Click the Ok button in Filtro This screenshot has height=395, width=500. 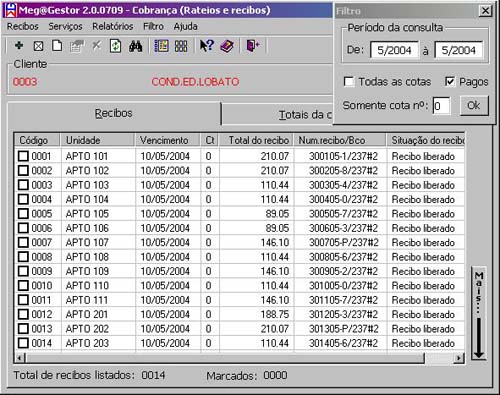474,106
